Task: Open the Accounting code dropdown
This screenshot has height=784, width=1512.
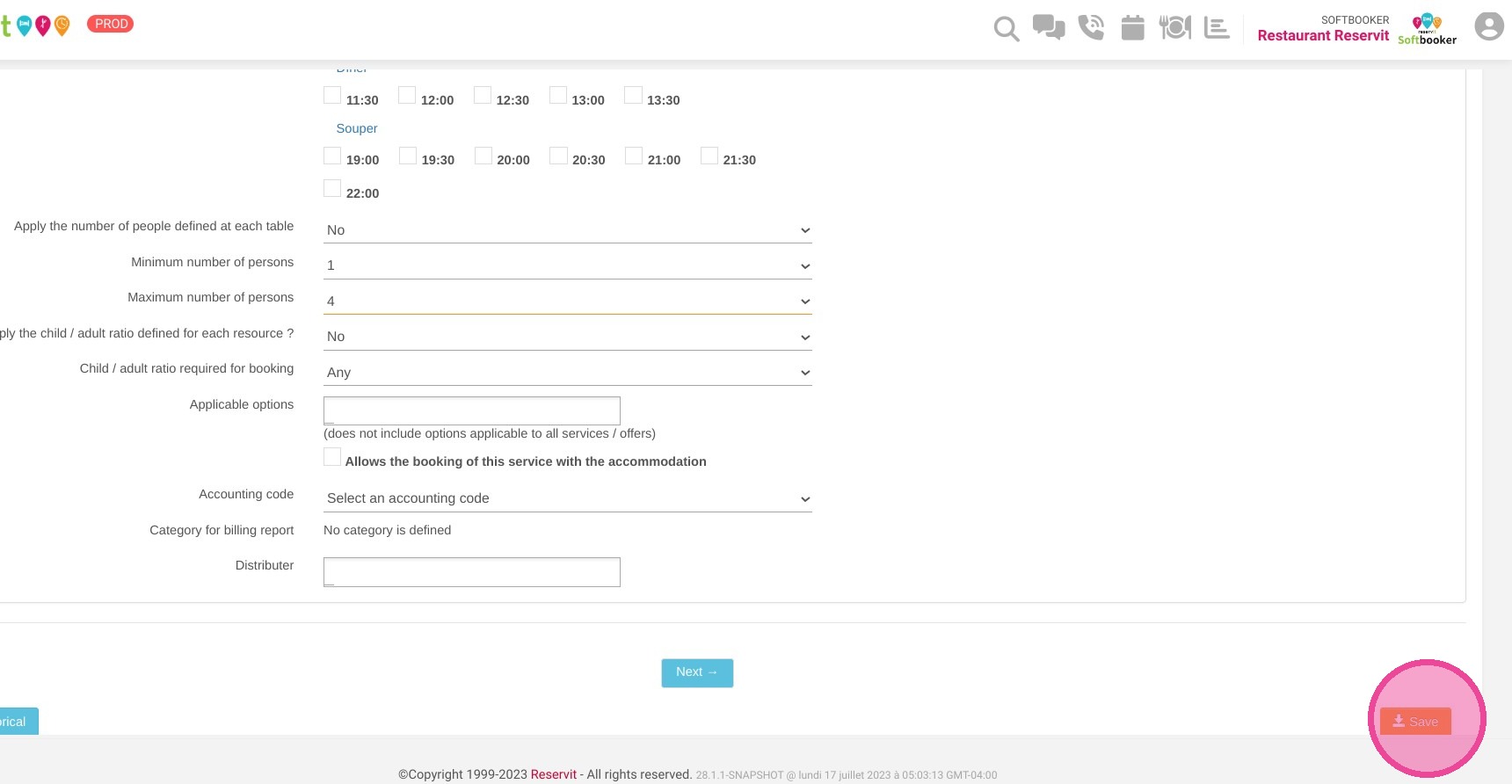Action: [567, 498]
